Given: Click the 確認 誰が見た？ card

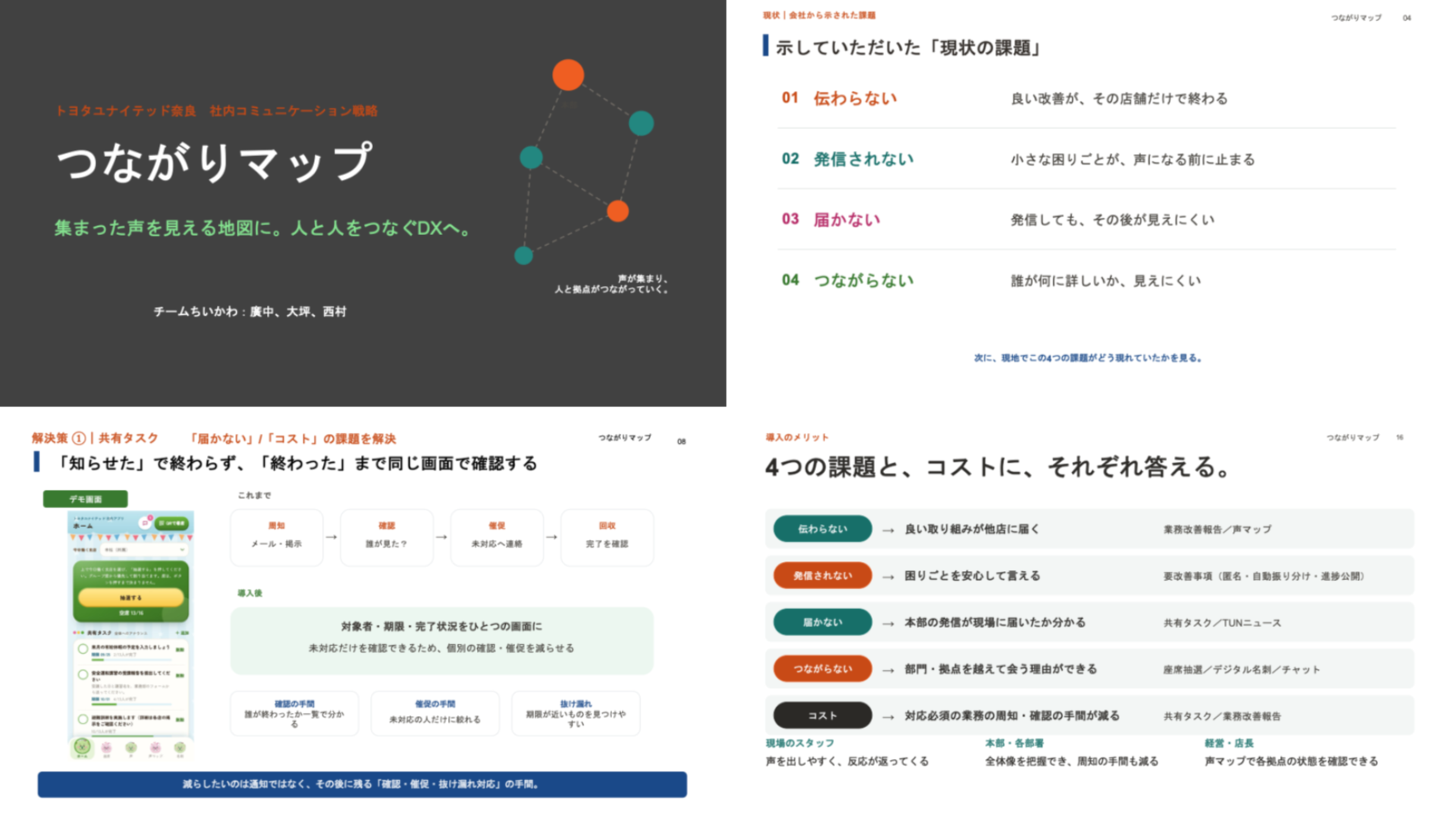Looking at the screenshot, I should coord(387,537).
